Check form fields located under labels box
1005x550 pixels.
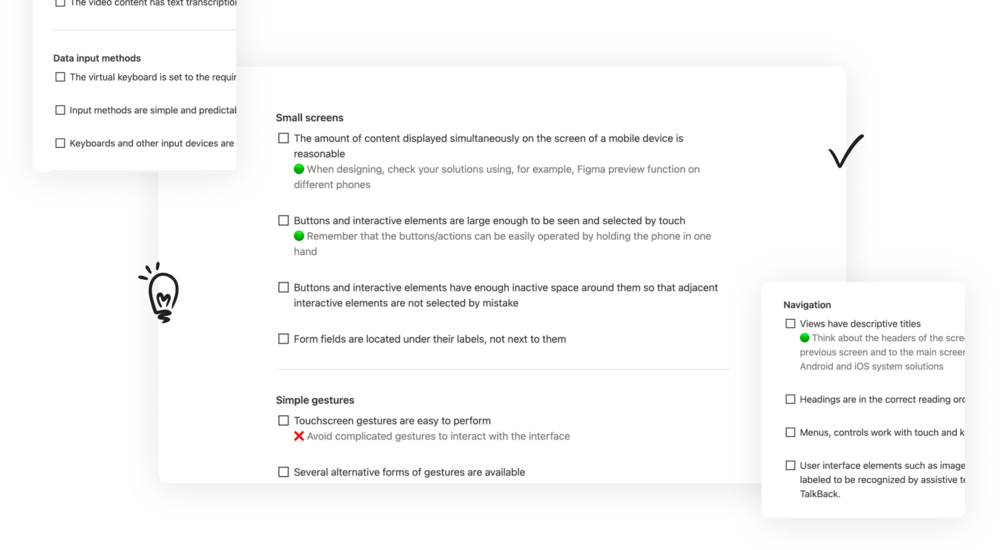pyautogui.click(x=284, y=339)
